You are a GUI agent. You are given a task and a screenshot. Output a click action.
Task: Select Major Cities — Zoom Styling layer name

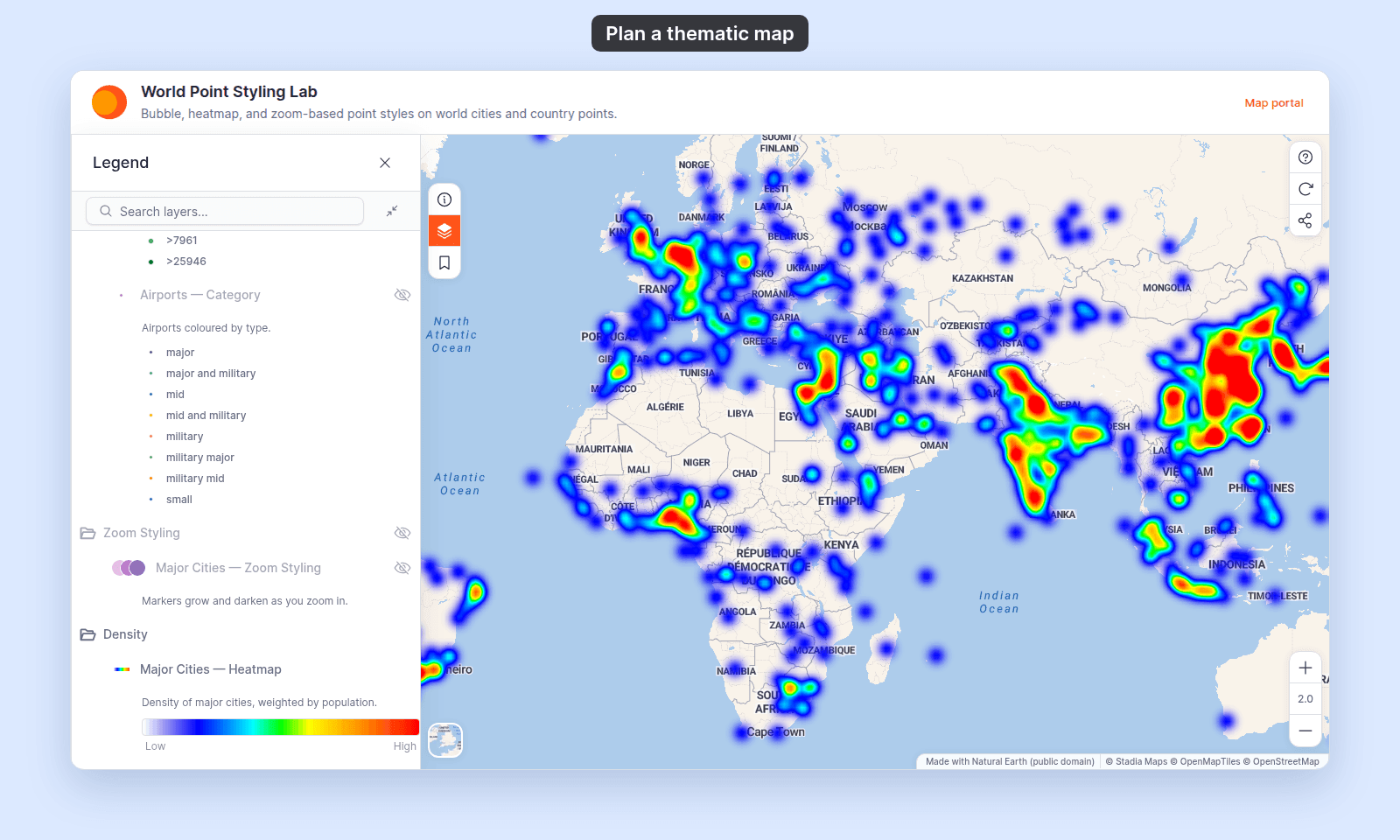pyautogui.click(x=238, y=568)
